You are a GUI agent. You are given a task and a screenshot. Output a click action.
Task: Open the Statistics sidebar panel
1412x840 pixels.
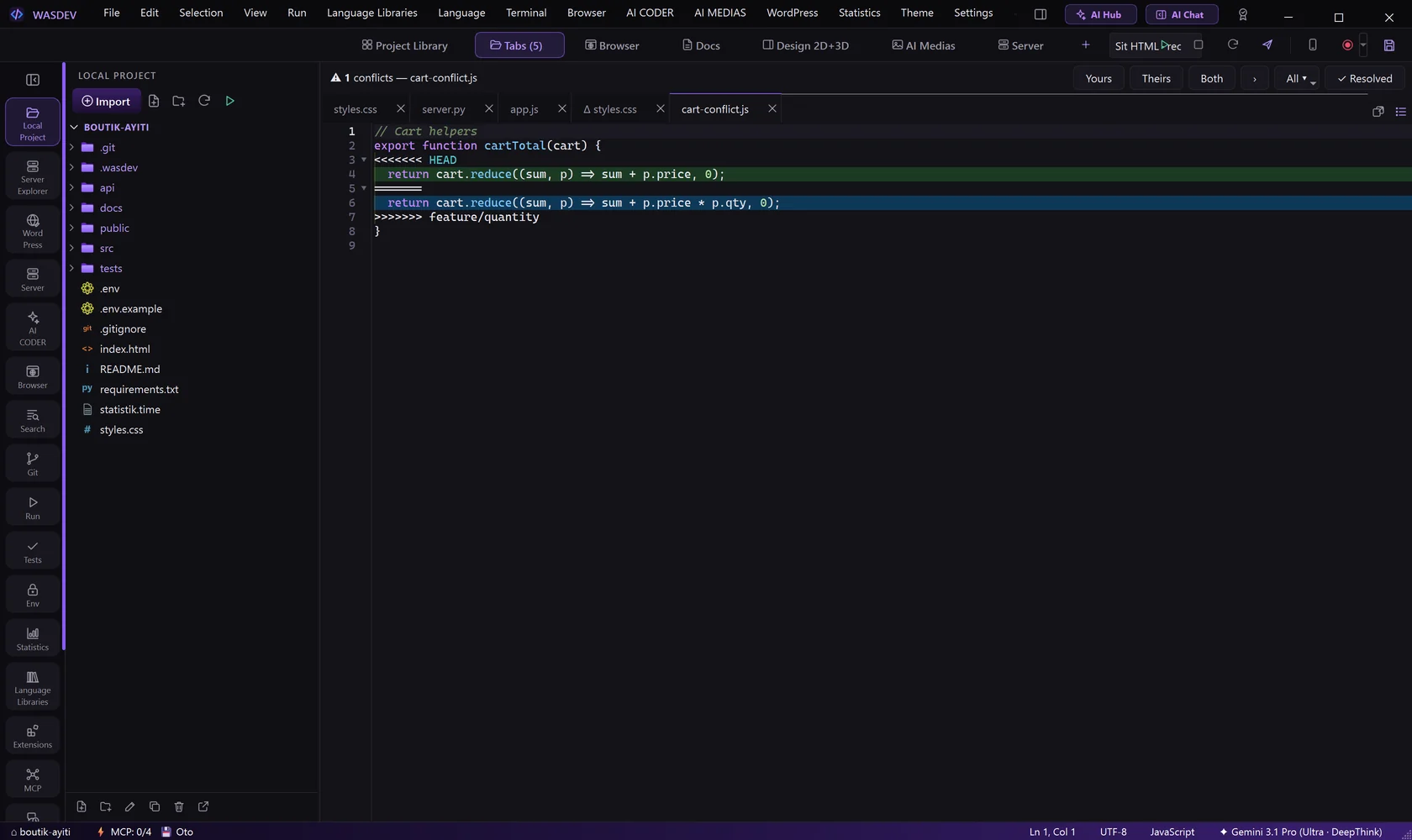click(33, 638)
